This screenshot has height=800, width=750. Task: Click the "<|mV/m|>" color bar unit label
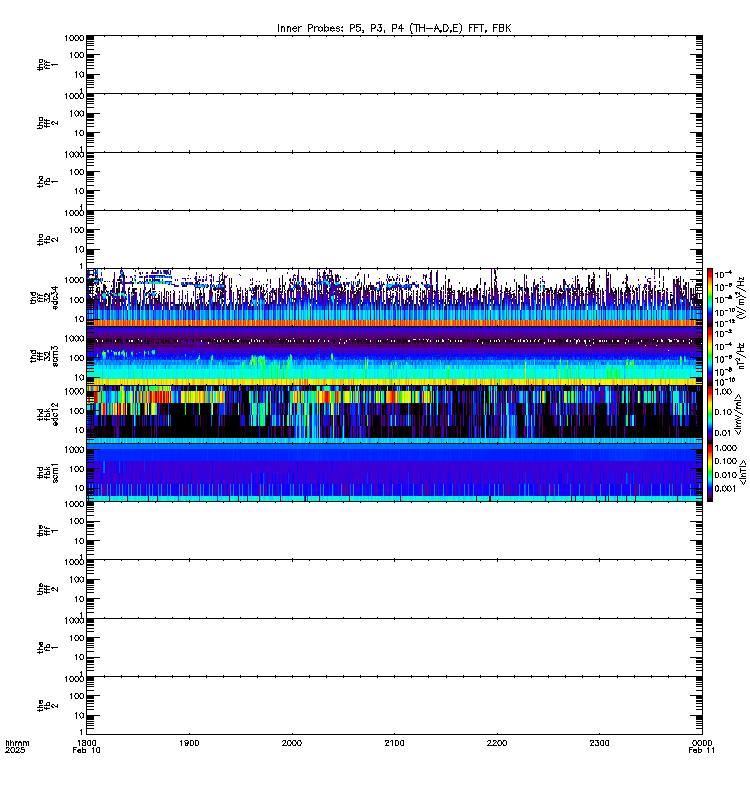point(739,414)
